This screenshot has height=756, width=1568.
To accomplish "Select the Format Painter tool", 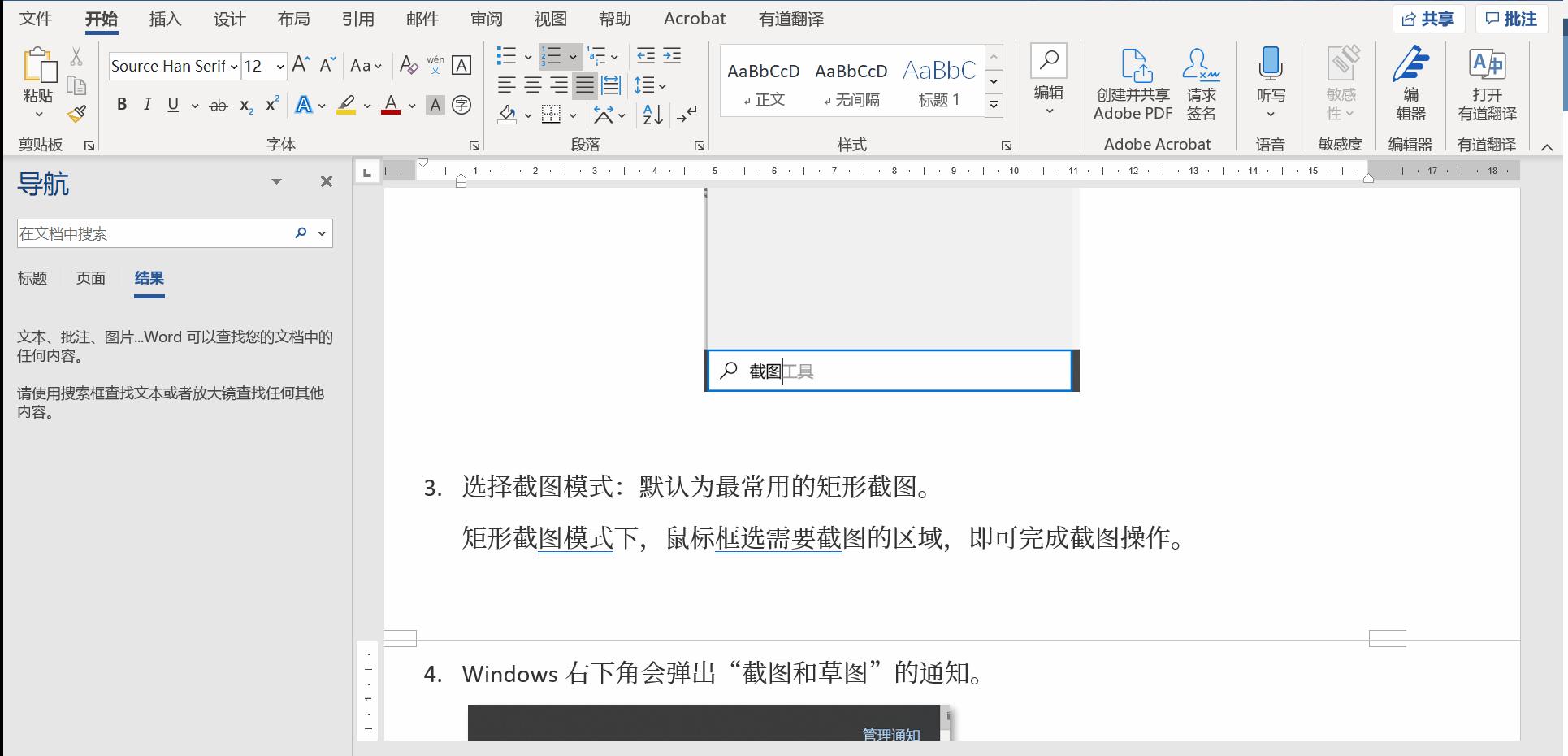I will pyautogui.click(x=76, y=114).
